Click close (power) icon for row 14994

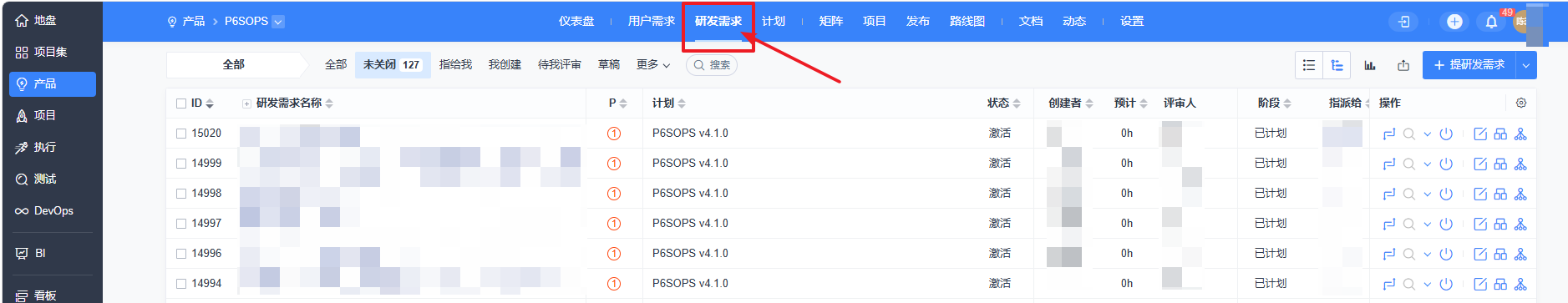1446,284
